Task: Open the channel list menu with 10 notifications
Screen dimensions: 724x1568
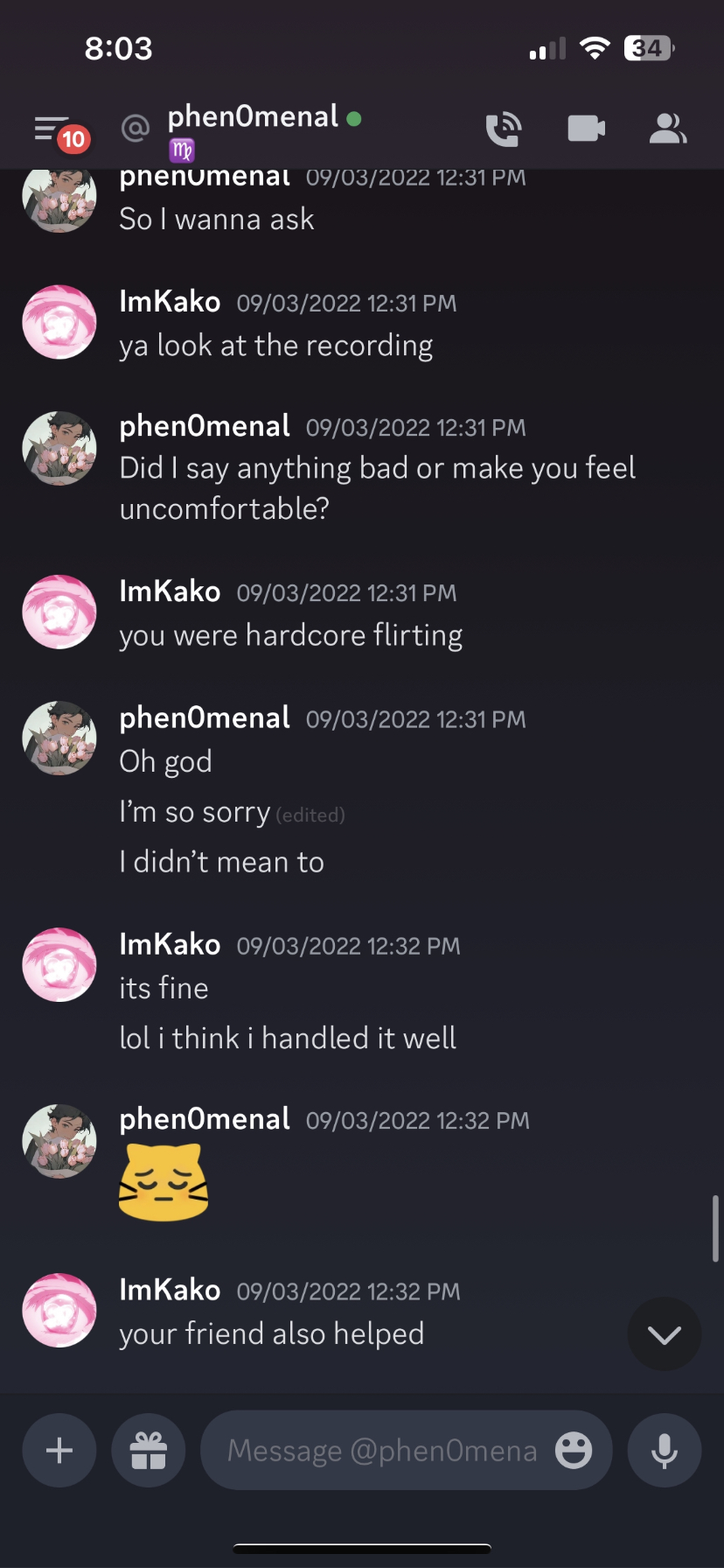Action: [x=54, y=129]
